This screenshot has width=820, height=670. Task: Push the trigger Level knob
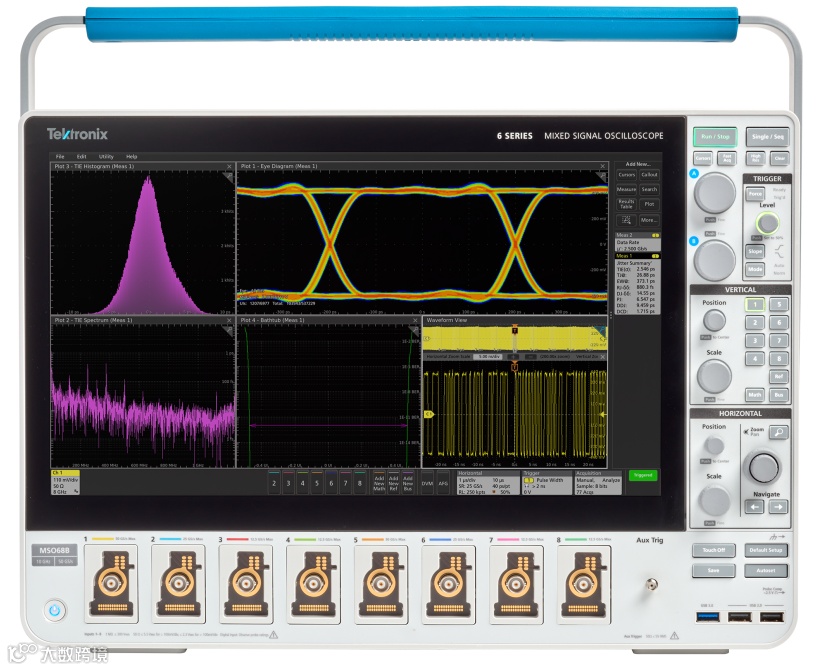click(768, 223)
